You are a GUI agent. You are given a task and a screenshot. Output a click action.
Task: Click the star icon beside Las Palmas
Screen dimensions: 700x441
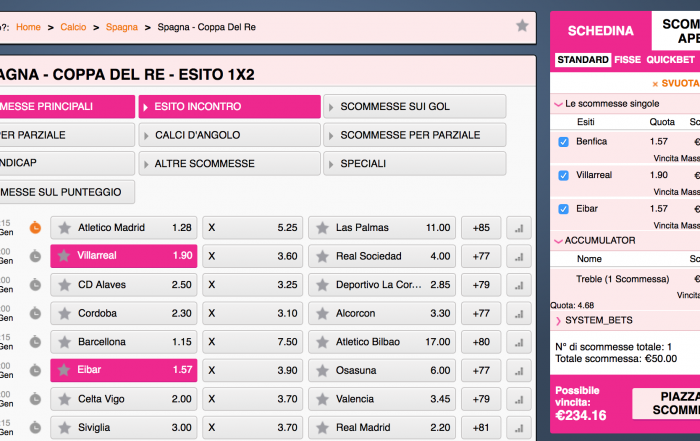322,228
